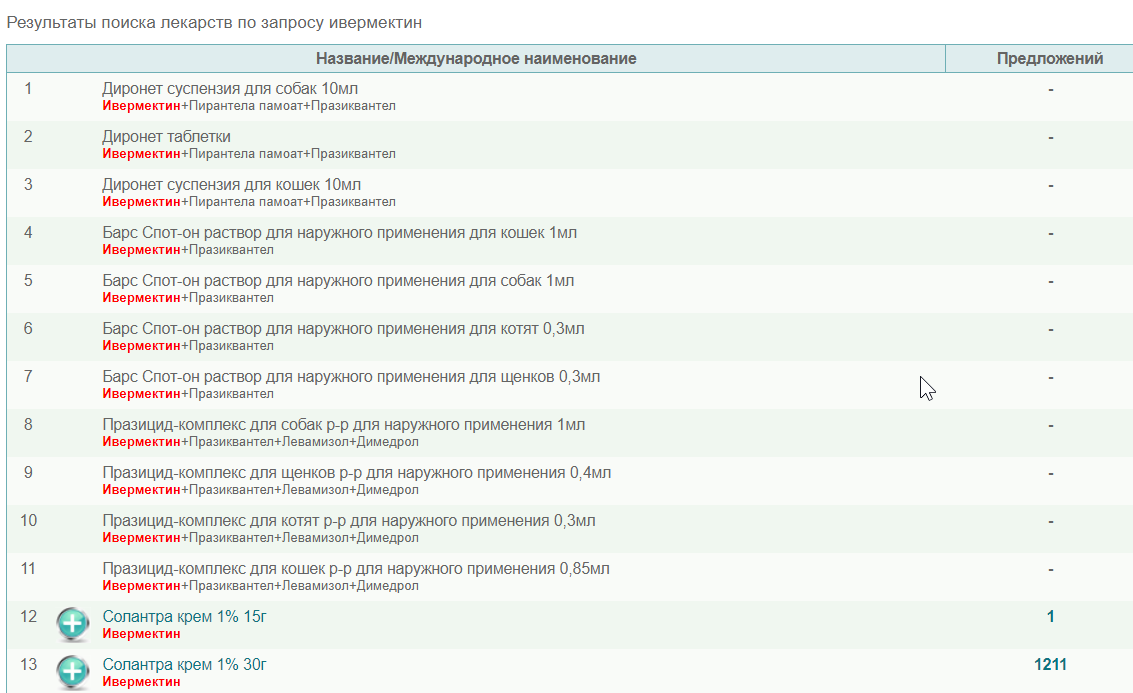This screenshot has width=1133, height=693.
Task: Open Солантра крем 1% 30г link
Action: tap(185, 665)
